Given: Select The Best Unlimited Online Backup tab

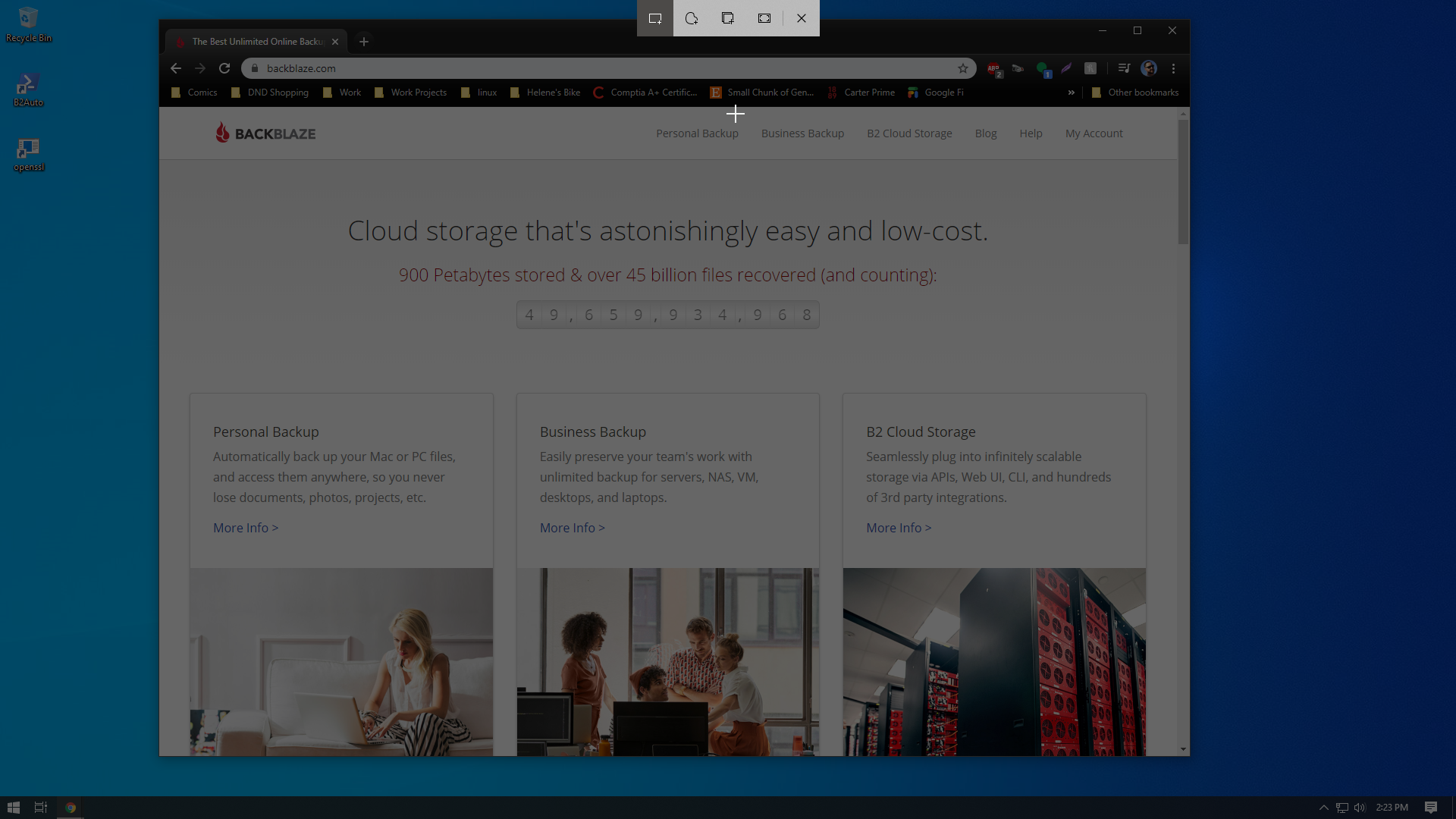Looking at the screenshot, I should click(256, 42).
